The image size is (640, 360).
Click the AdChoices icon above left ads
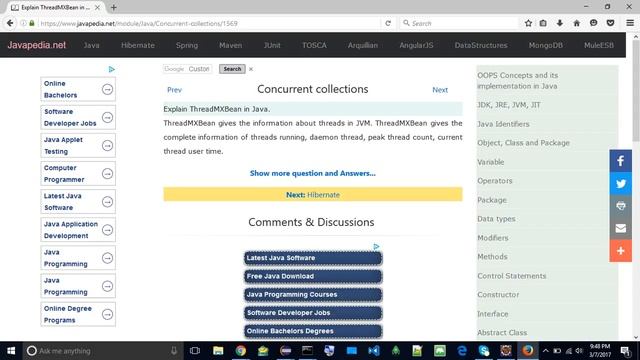111,69
